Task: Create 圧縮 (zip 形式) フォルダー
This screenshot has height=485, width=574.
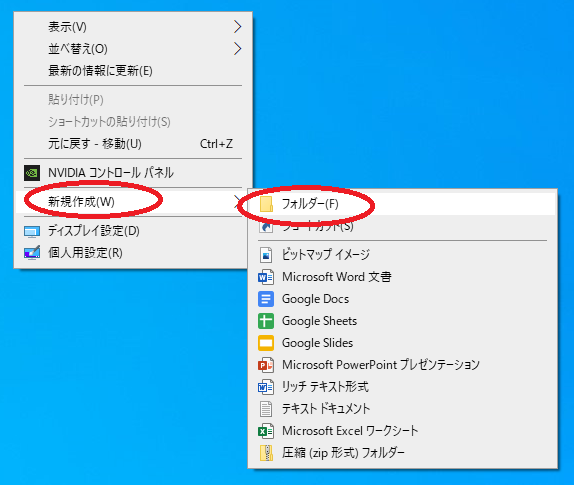Action: pyautogui.click(x=403, y=453)
